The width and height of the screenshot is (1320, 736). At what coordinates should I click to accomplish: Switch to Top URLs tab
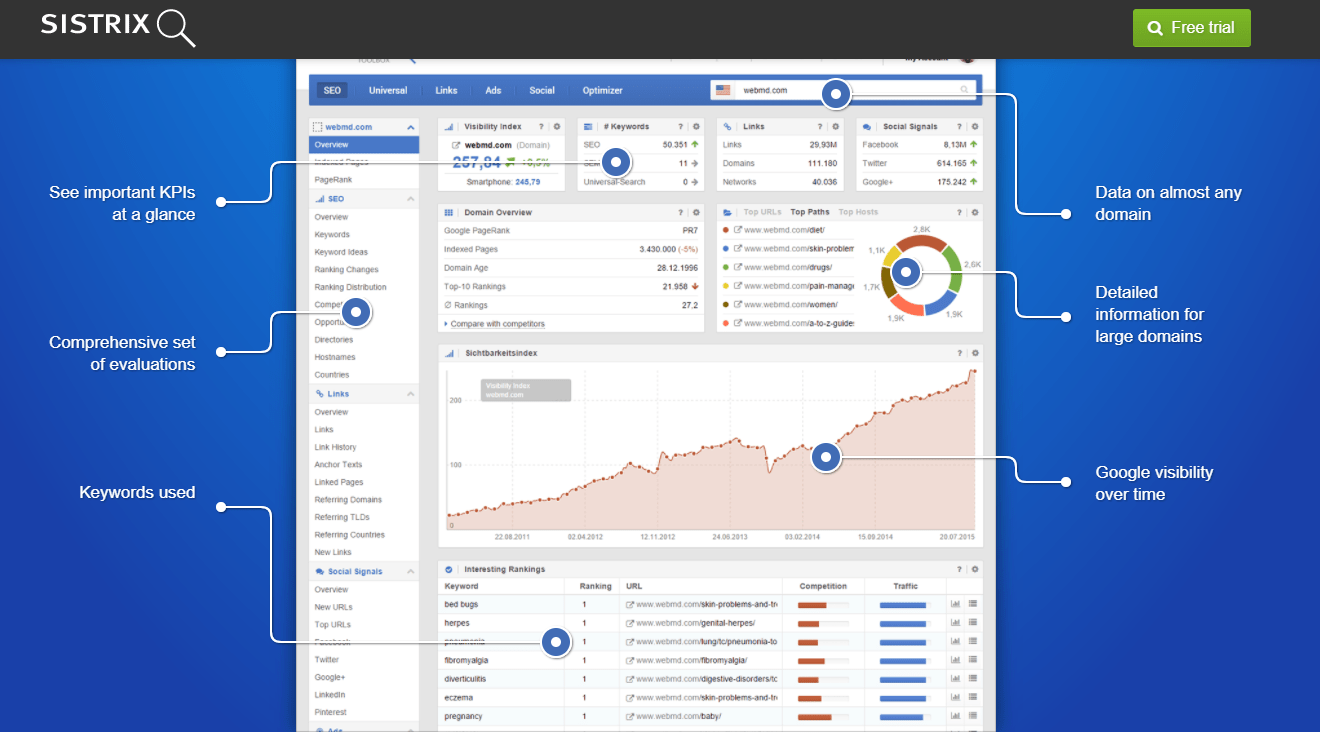(x=763, y=212)
